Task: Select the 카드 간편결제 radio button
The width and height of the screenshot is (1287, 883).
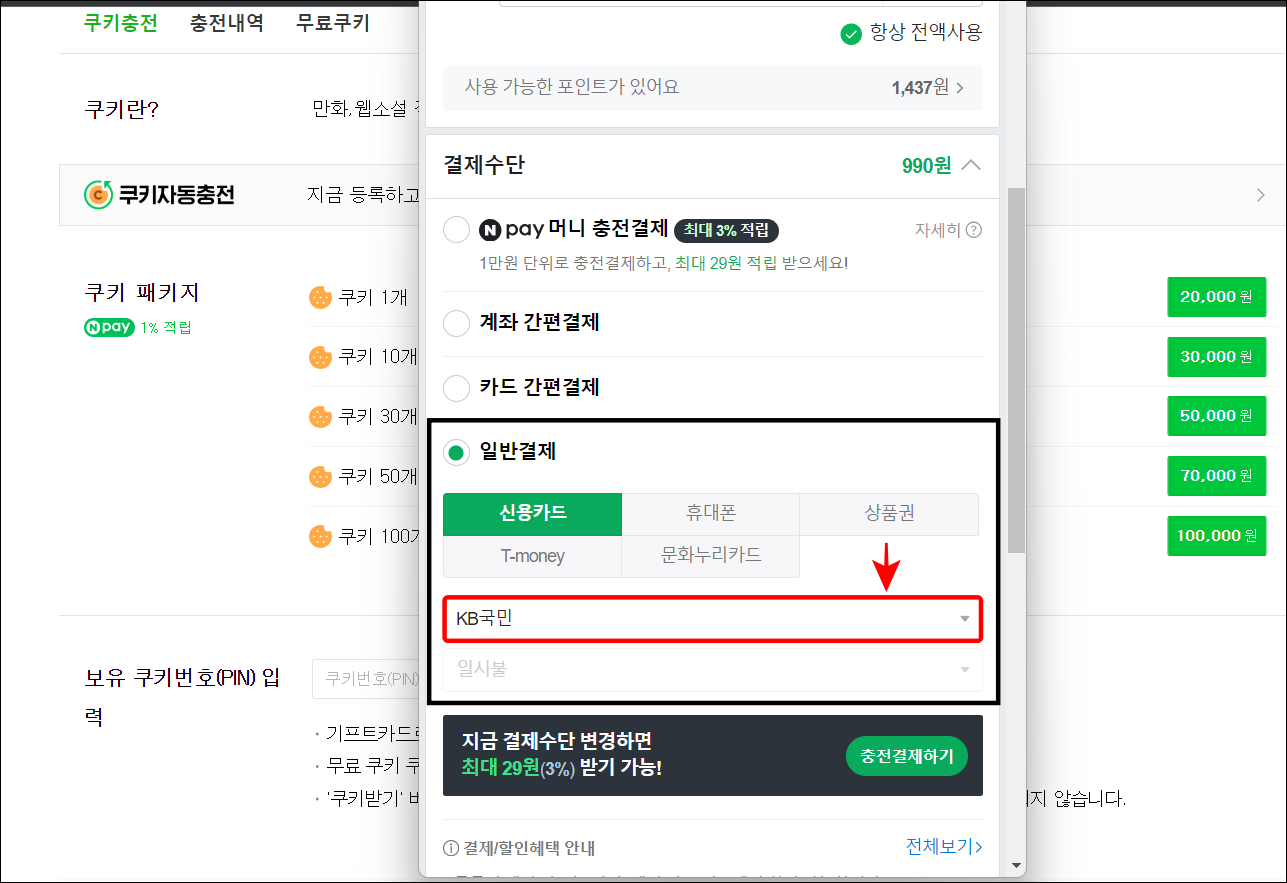Action: (456, 388)
